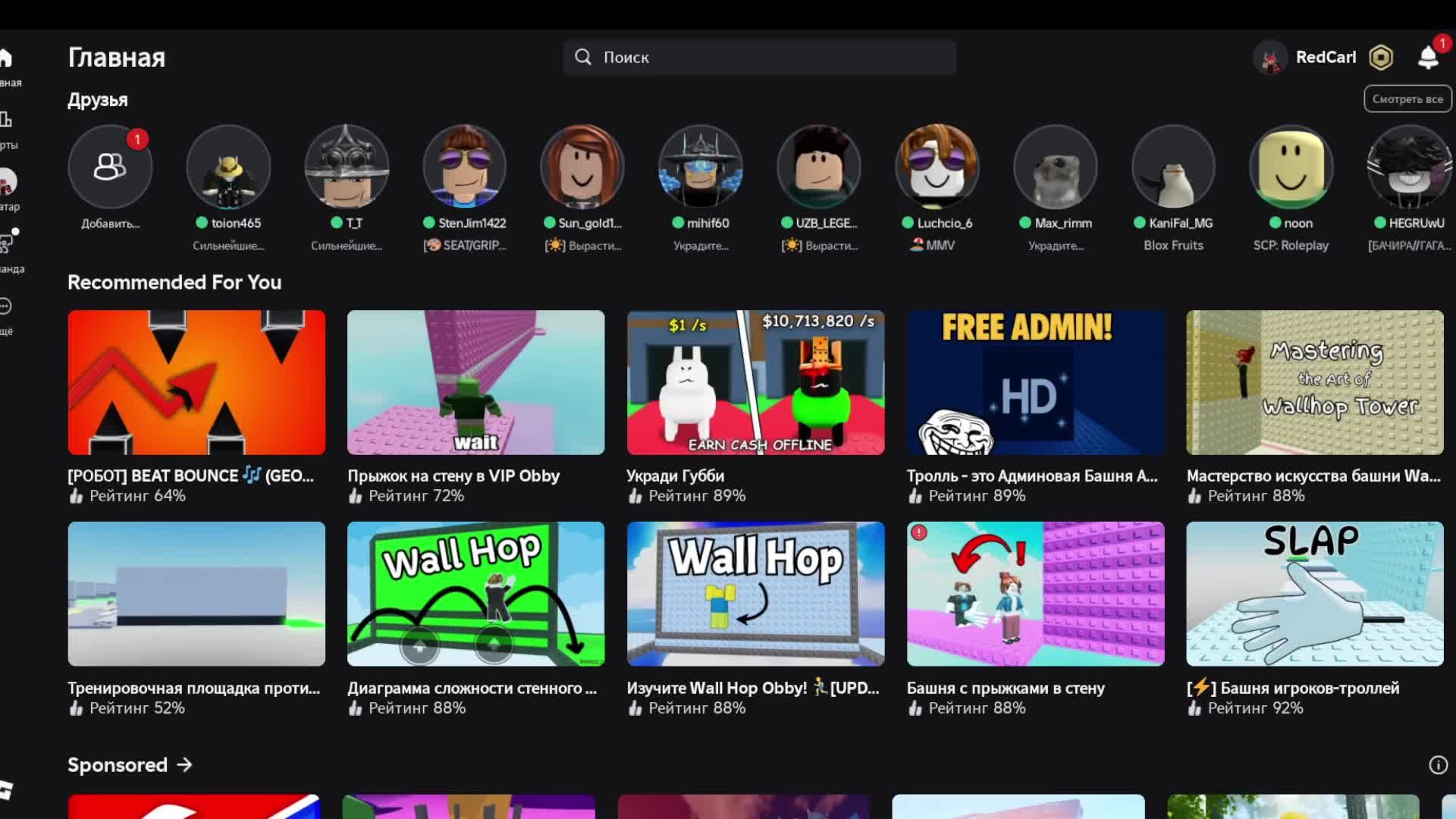Click title Диаграмма сложности стенного
1456x819 pixels.
click(x=472, y=689)
